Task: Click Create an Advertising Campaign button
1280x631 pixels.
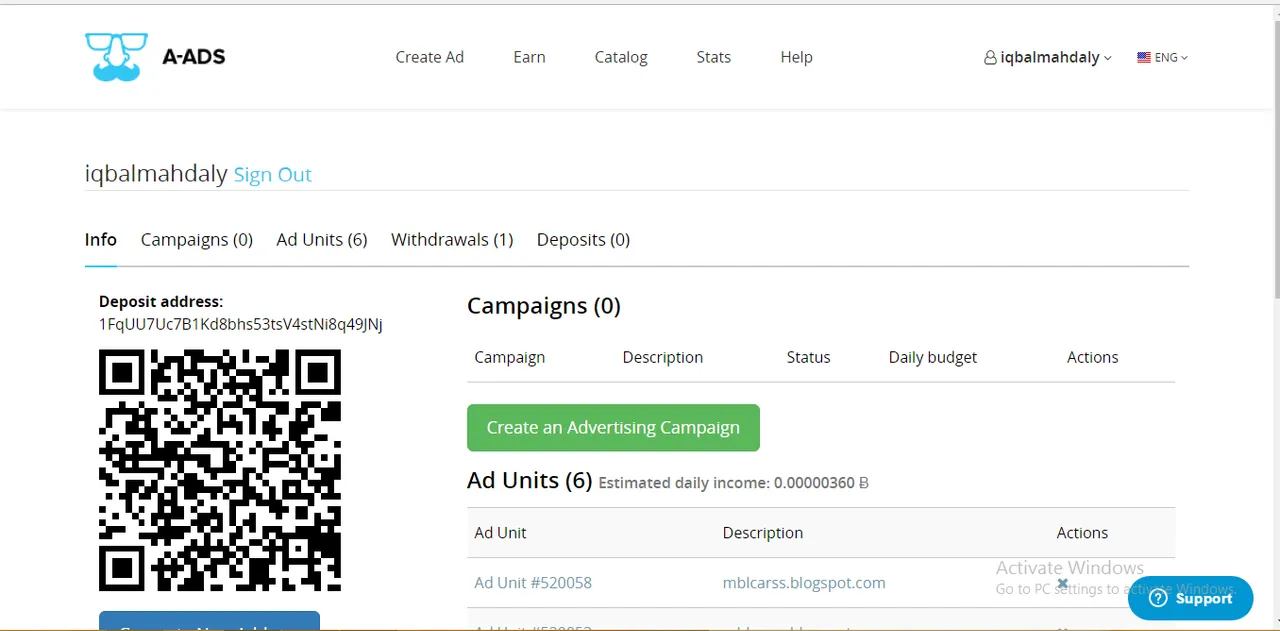Action: (x=613, y=427)
